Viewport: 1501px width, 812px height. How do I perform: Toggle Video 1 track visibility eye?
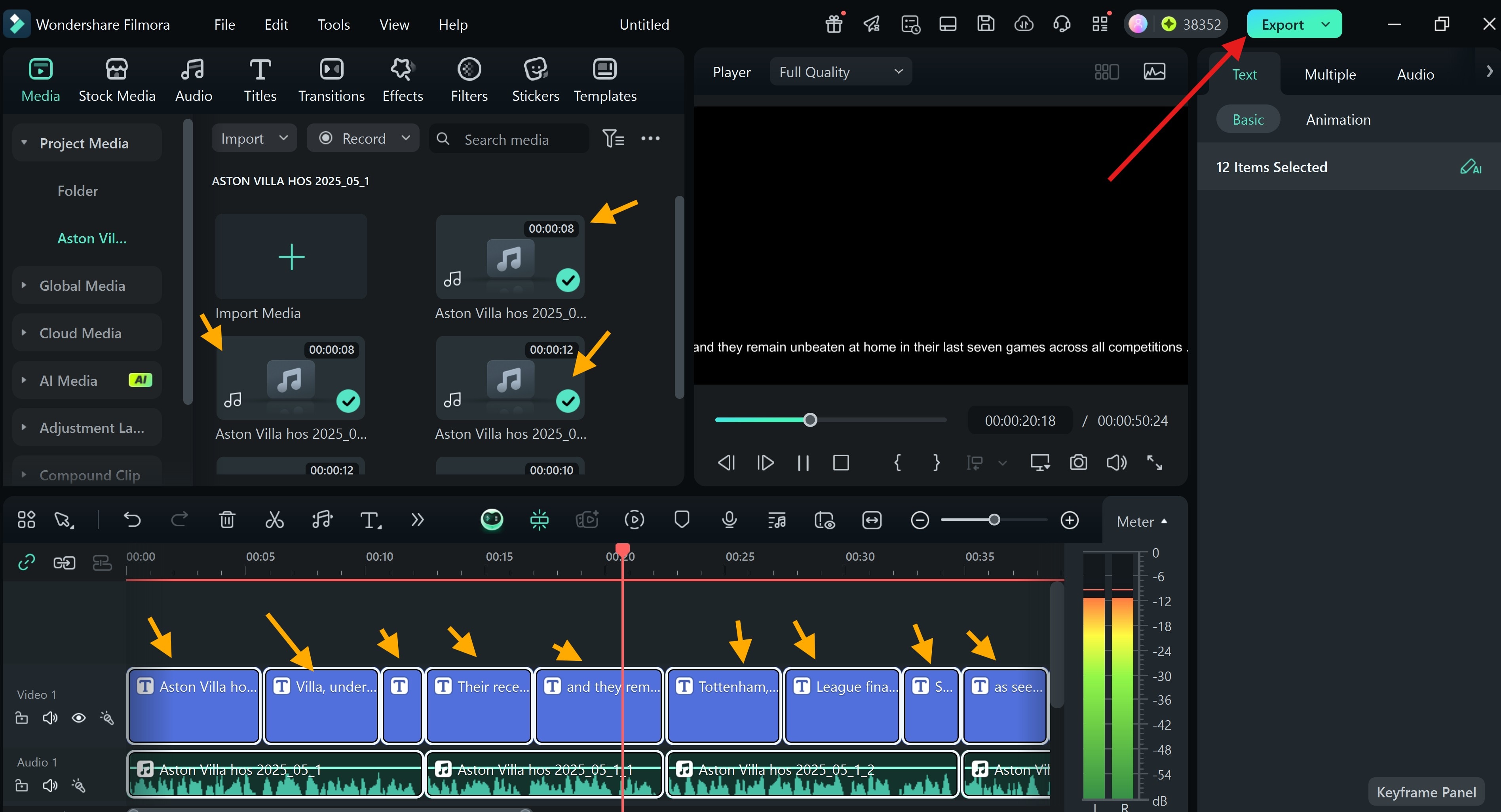pyautogui.click(x=79, y=718)
